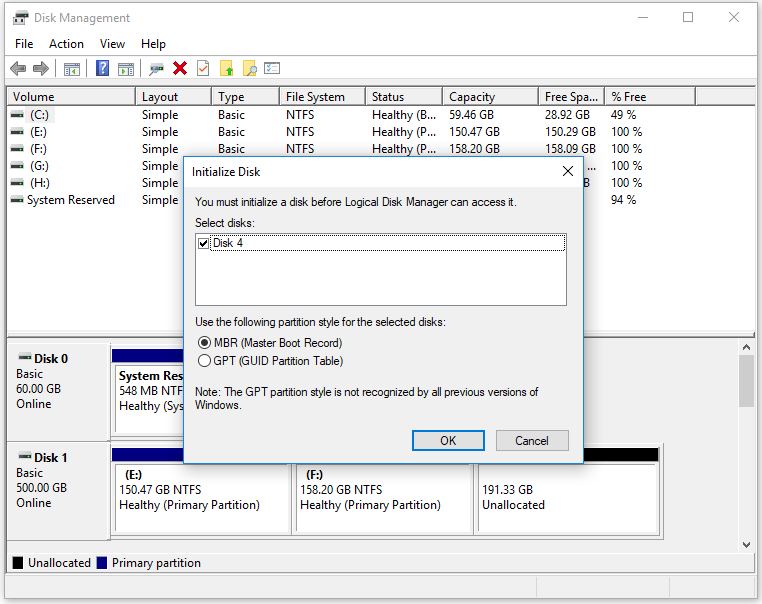
Task: Uncheck the Disk 4 checkbox
Action: (204, 243)
